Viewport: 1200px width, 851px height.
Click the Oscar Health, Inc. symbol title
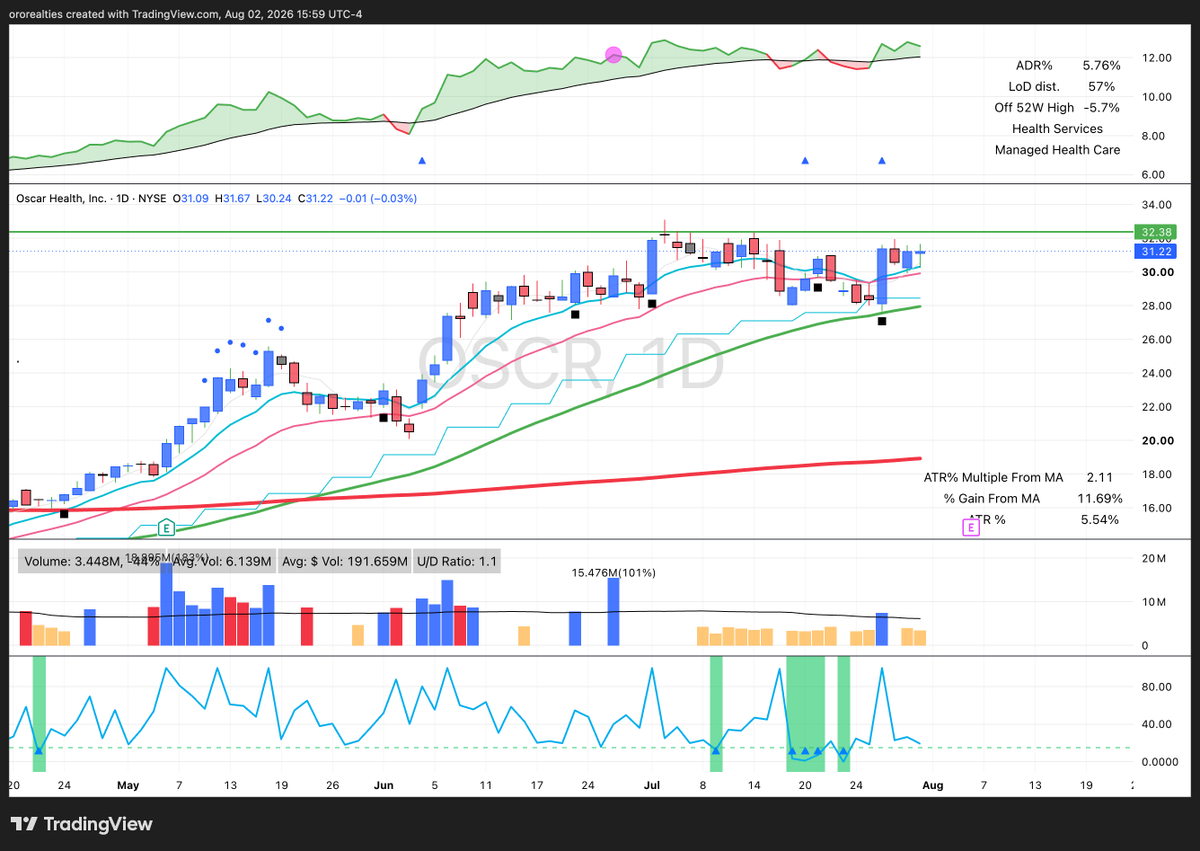coord(62,199)
